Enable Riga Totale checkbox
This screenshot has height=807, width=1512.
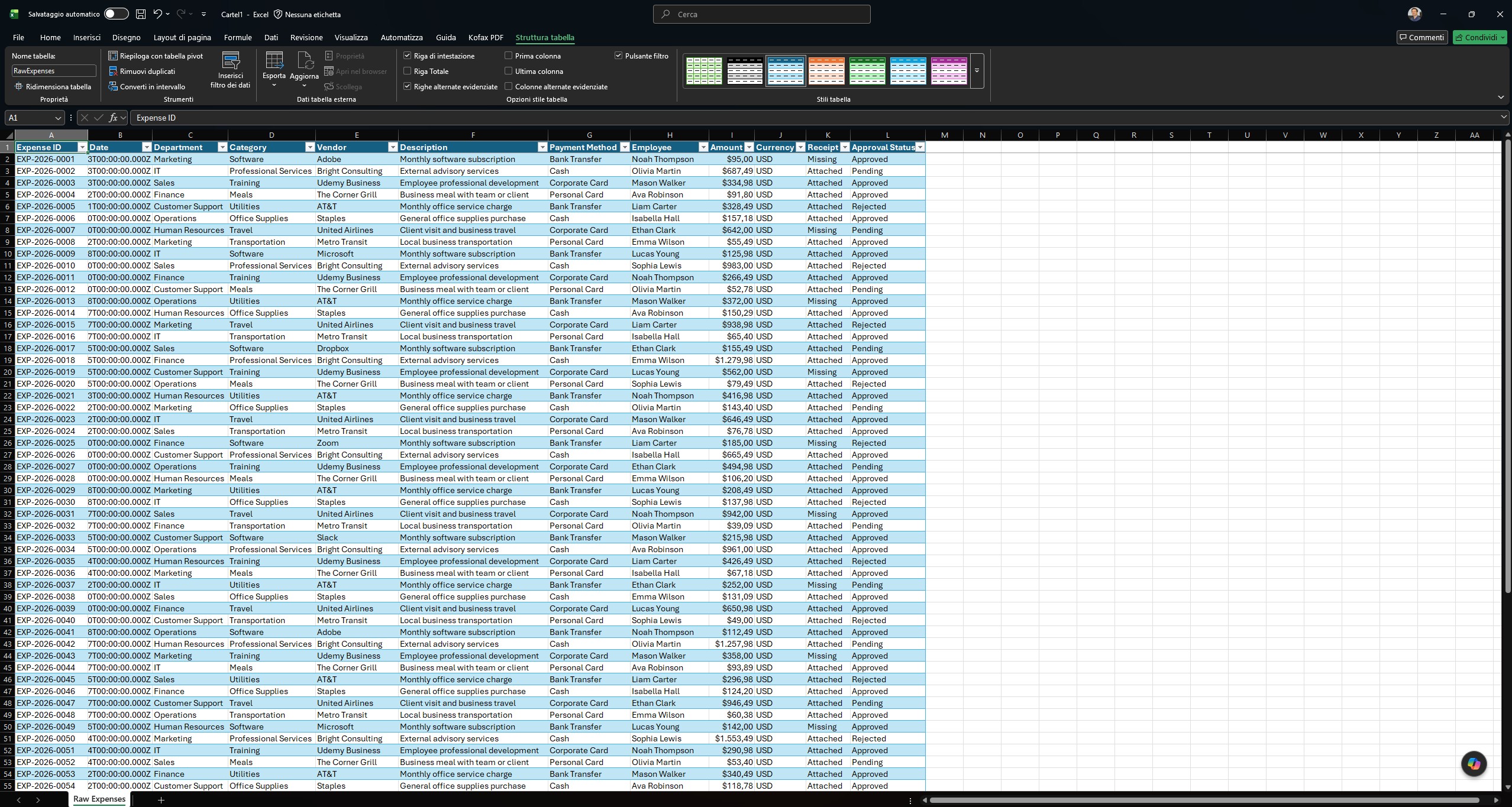[x=407, y=71]
